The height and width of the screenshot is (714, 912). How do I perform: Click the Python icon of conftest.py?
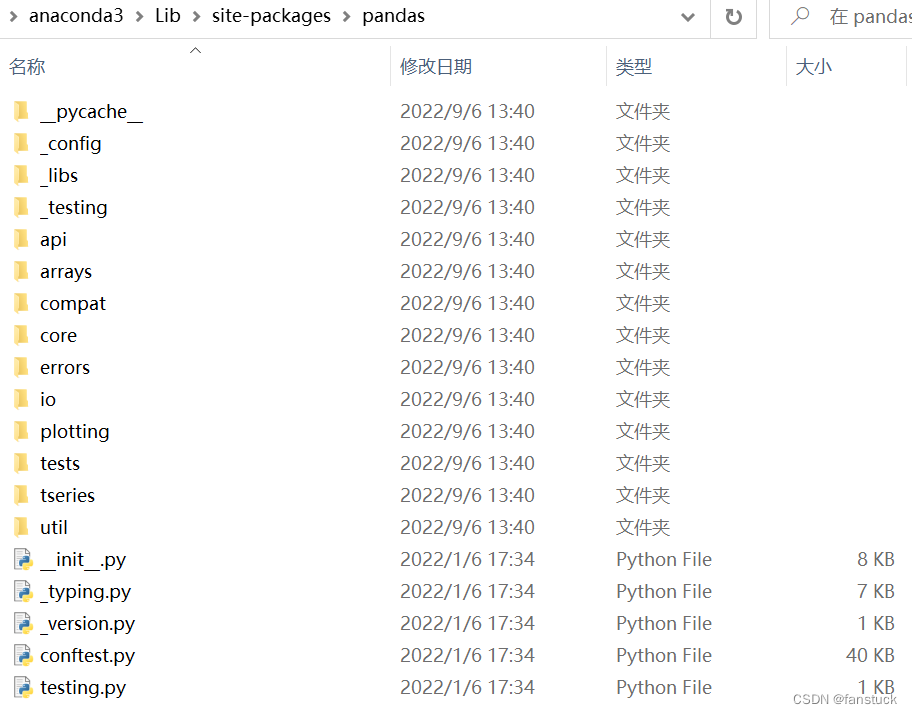click(x=23, y=655)
